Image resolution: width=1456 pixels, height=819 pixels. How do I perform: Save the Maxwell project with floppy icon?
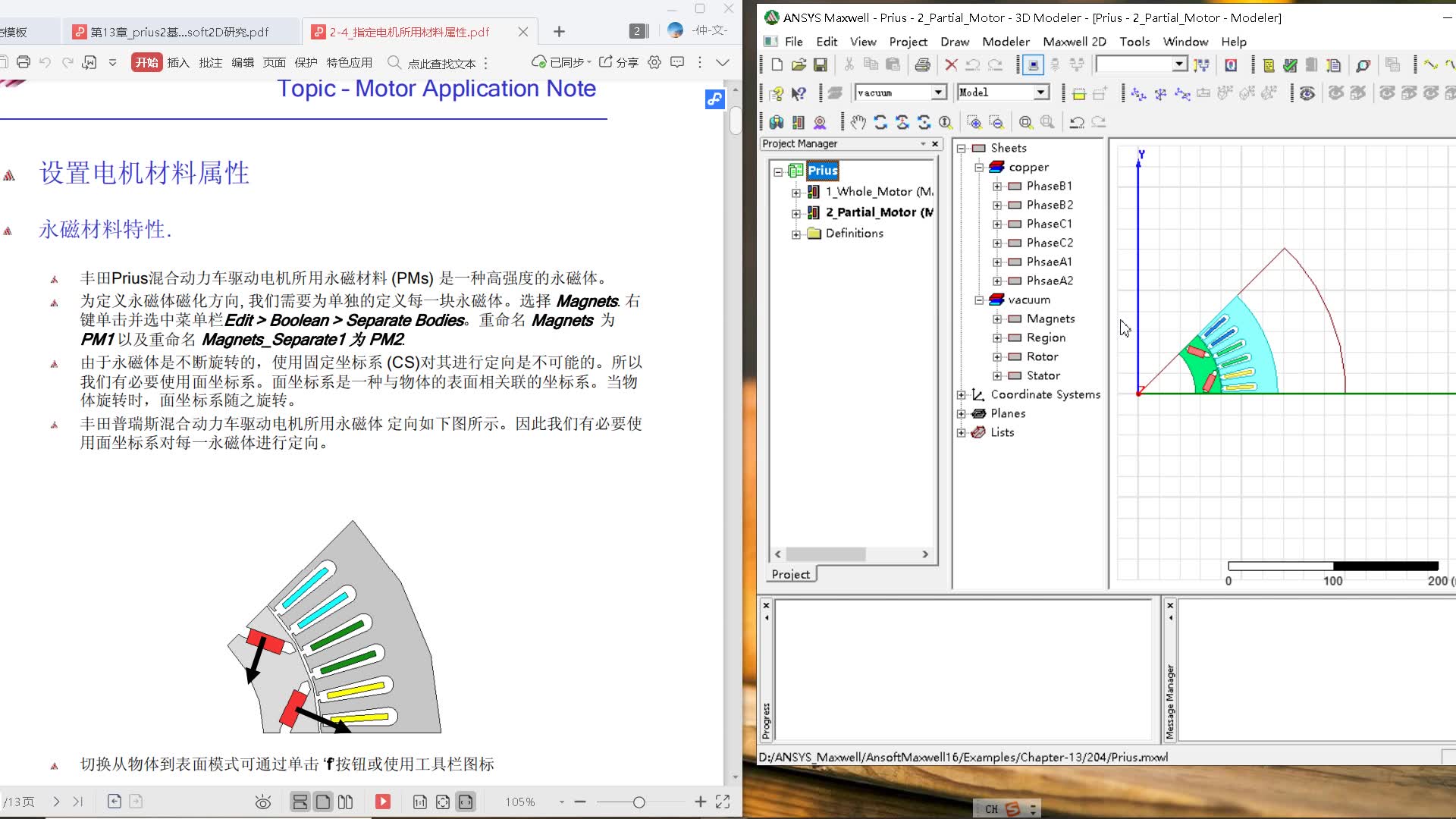[x=820, y=65]
